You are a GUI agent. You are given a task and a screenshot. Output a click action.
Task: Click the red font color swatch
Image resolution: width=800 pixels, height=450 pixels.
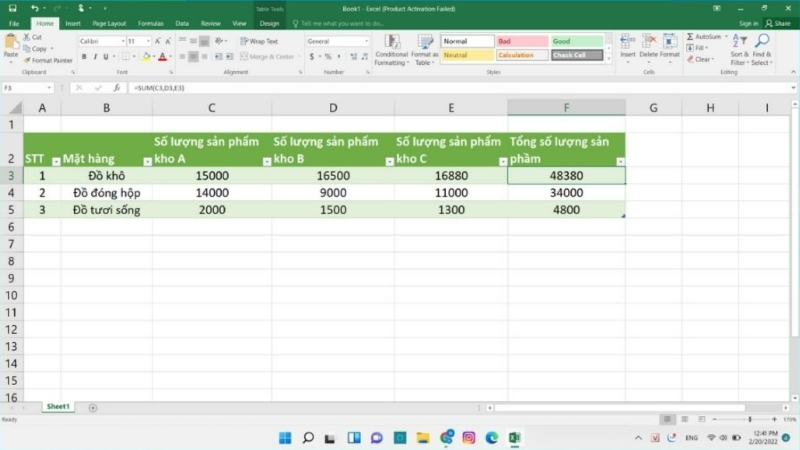tap(162, 57)
